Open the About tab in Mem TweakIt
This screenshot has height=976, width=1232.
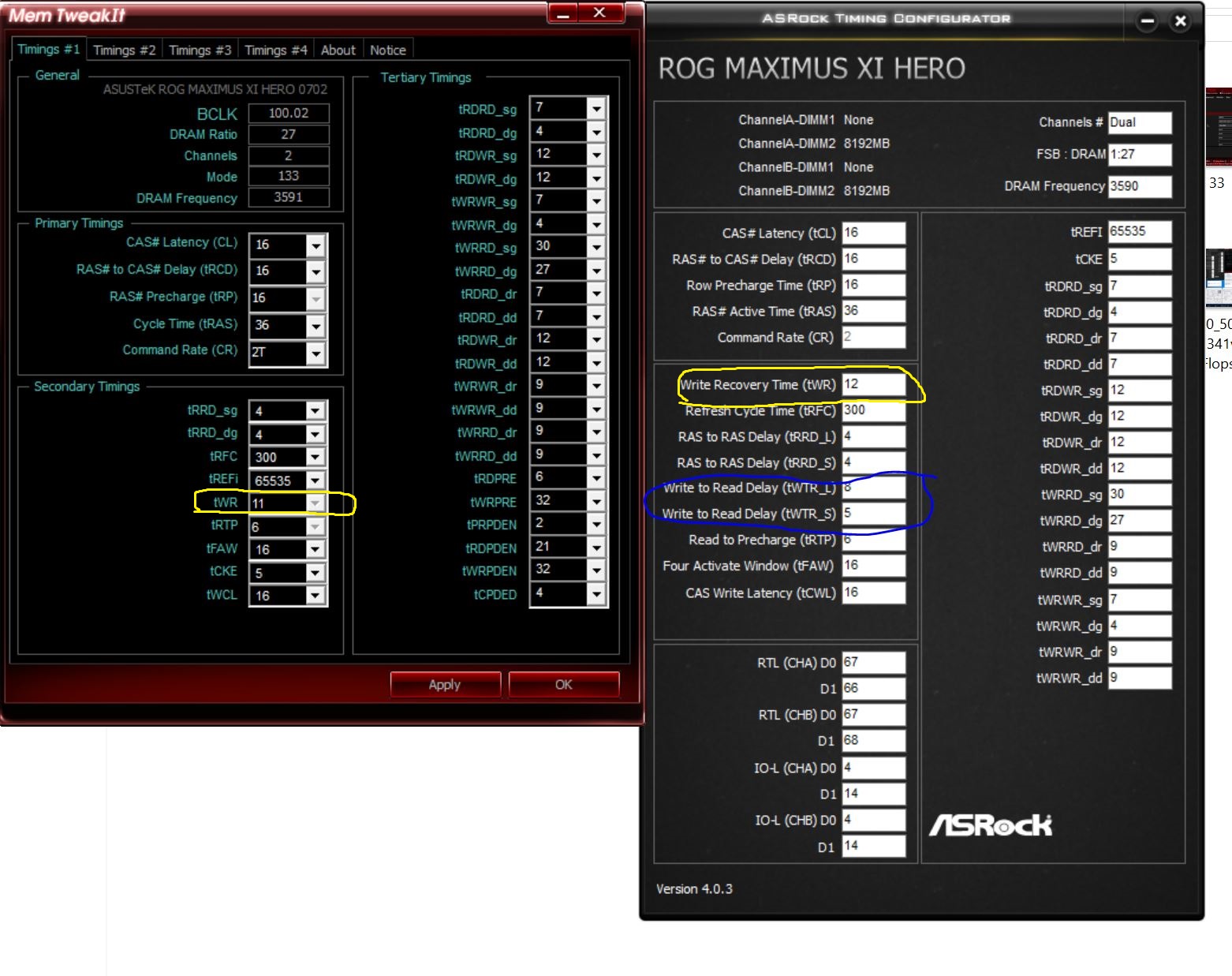(338, 50)
